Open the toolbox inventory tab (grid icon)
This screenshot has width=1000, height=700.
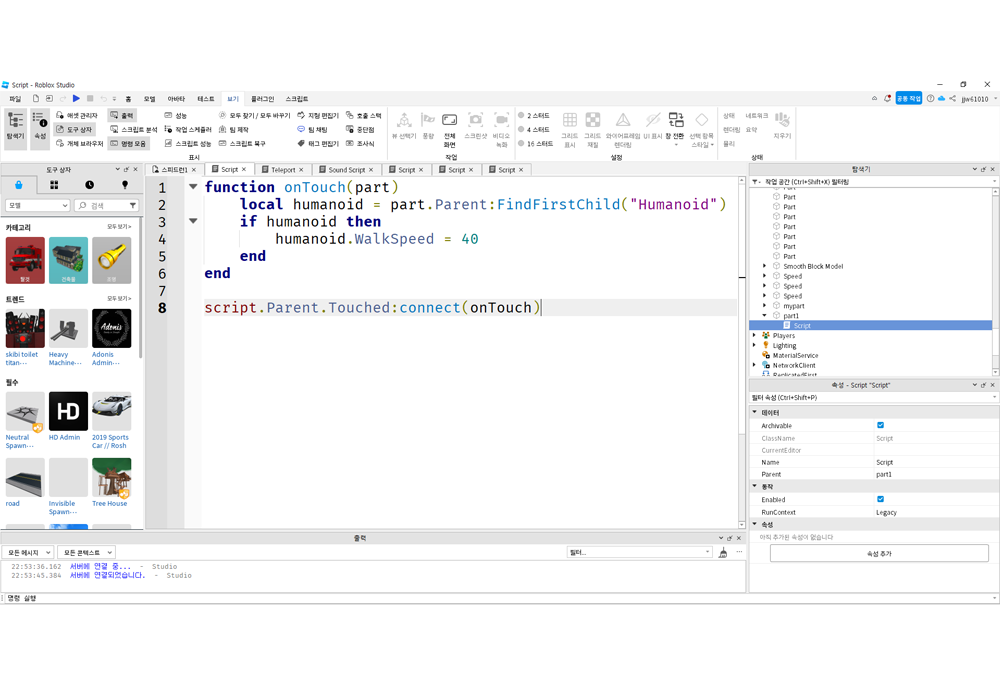pos(54,185)
